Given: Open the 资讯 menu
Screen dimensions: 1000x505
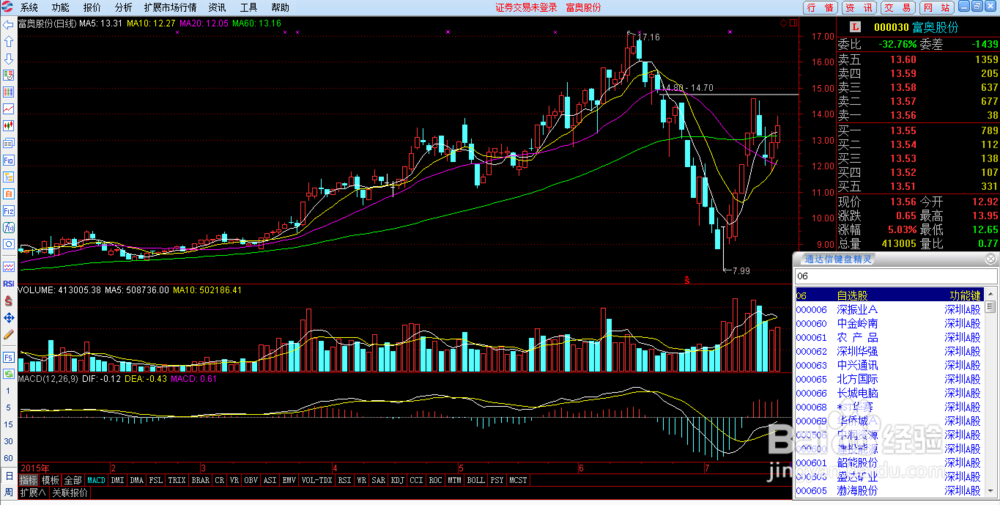Looking at the screenshot, I should (217, 8).
